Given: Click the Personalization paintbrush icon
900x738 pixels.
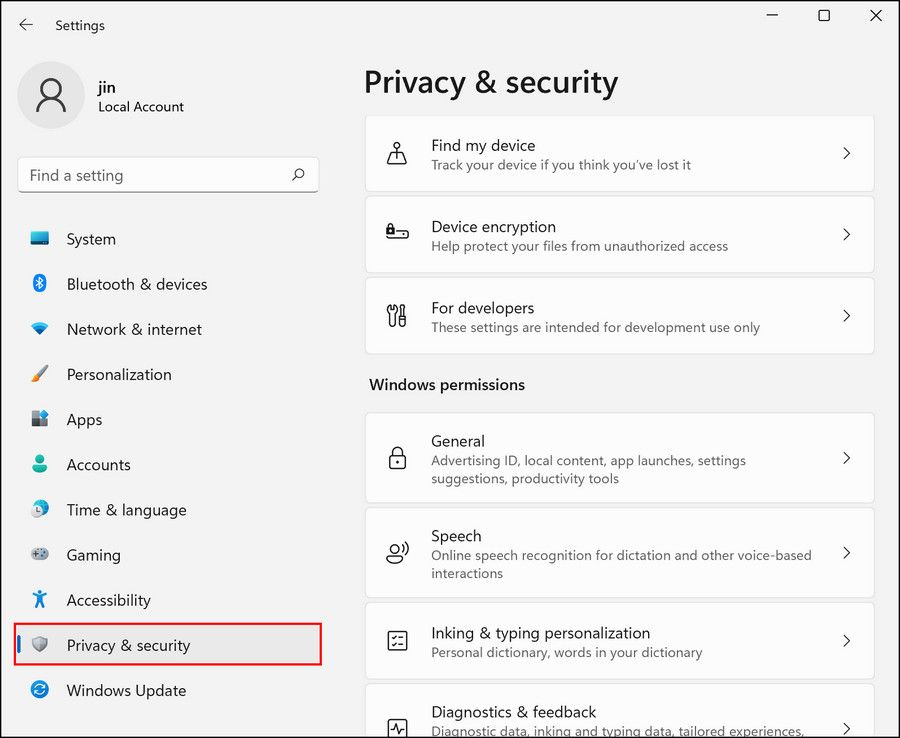Looking at the screenshot, I should pyautogui.click(x=41, y=374).
